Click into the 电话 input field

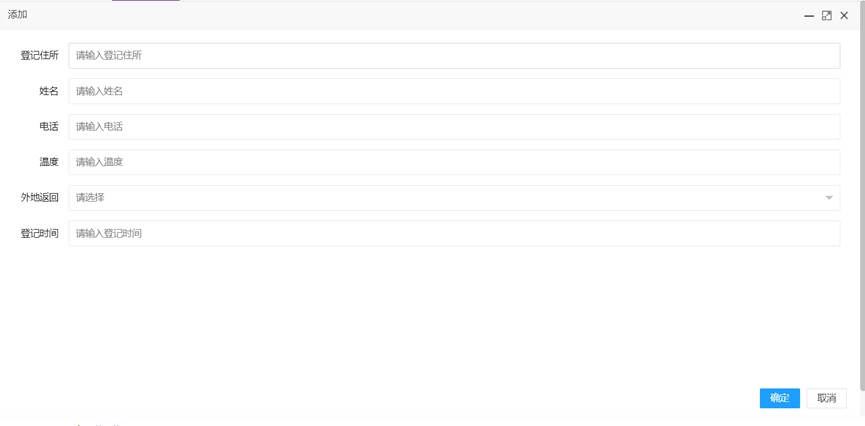coord(454,127)
